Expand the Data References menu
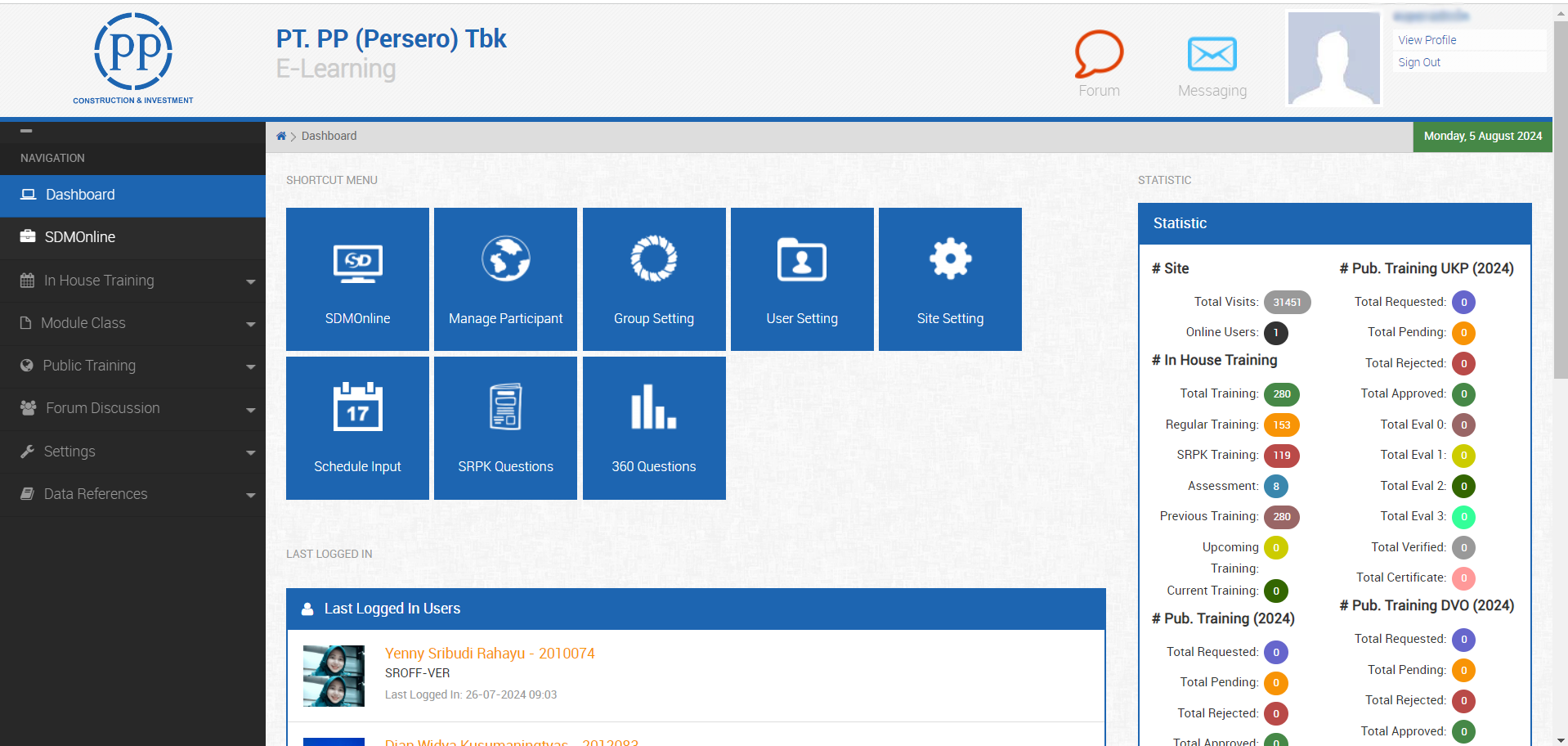 [132, 494]
